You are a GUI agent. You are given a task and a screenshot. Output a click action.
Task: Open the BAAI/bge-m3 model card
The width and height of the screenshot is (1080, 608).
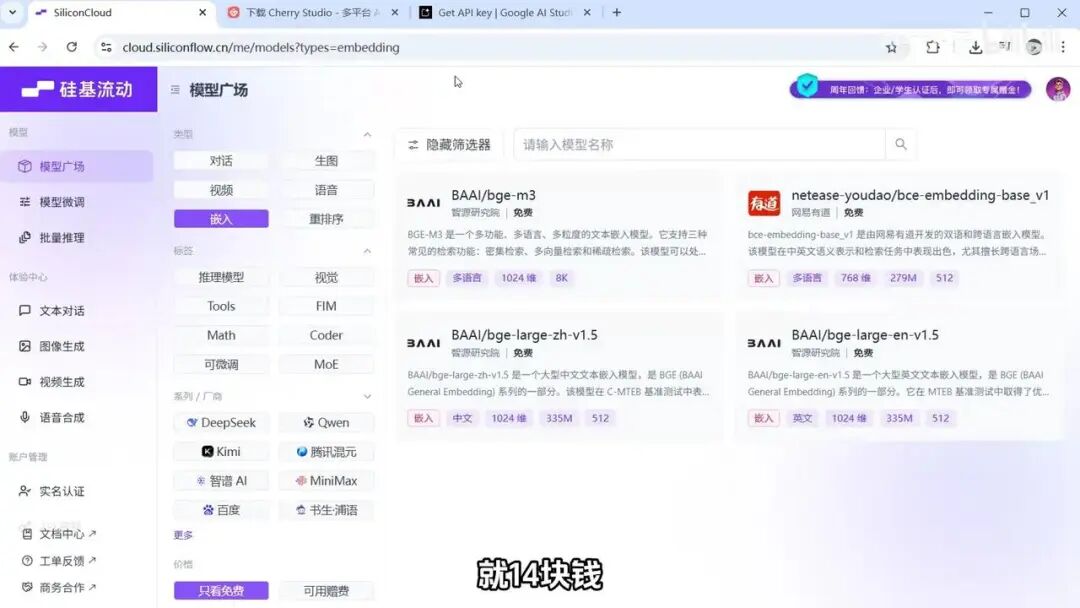tap(559, 236)
